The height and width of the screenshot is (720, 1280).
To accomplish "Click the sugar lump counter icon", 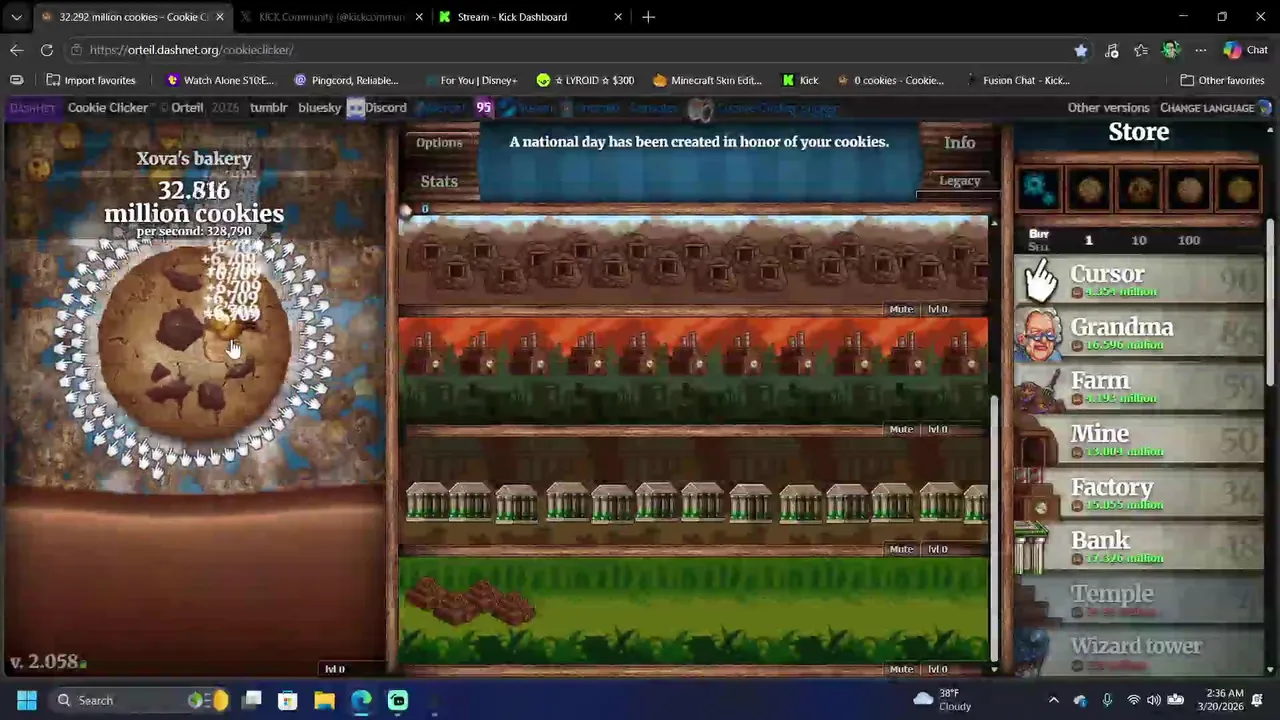I will tap(406, 210).
